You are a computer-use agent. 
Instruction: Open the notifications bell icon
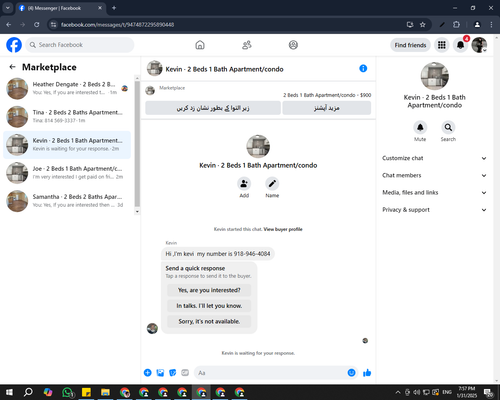pyautogui.click(x=460, y=45)
